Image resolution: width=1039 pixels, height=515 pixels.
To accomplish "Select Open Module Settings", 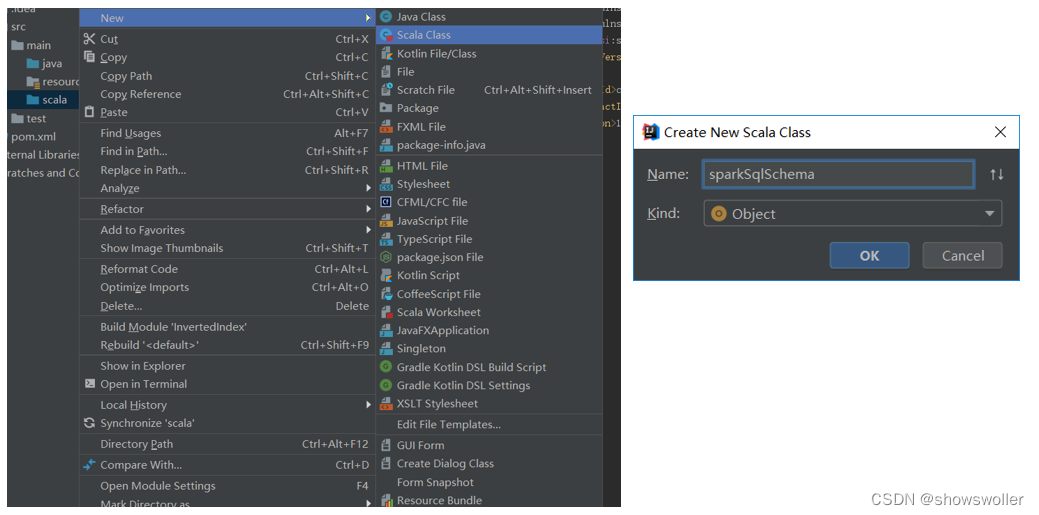I will pyautogui.click(x=227, y=486).
